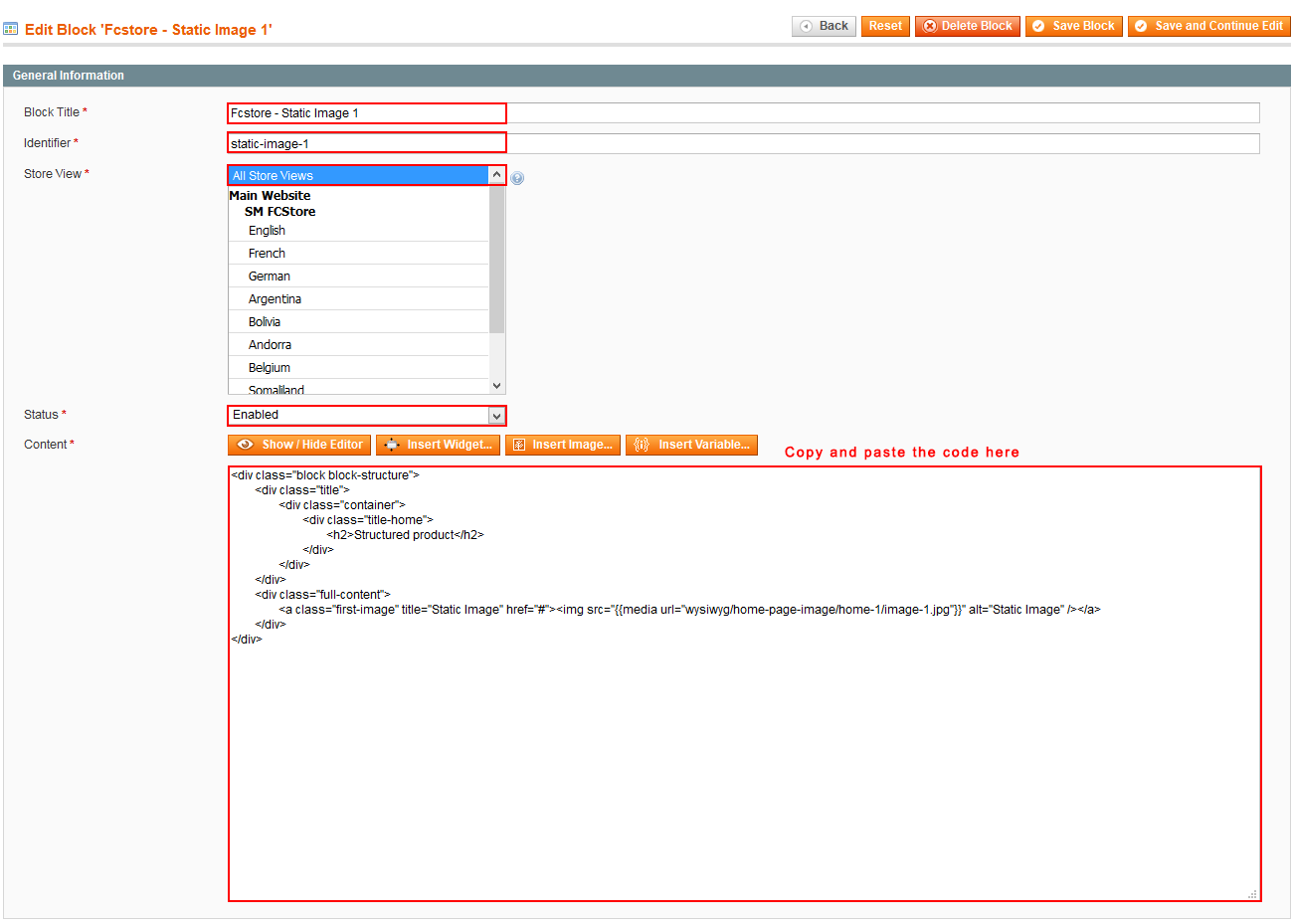The width and height of the screenshot is (1293, 924).
Task: Select French store view
Action: [x=359, y=254]
